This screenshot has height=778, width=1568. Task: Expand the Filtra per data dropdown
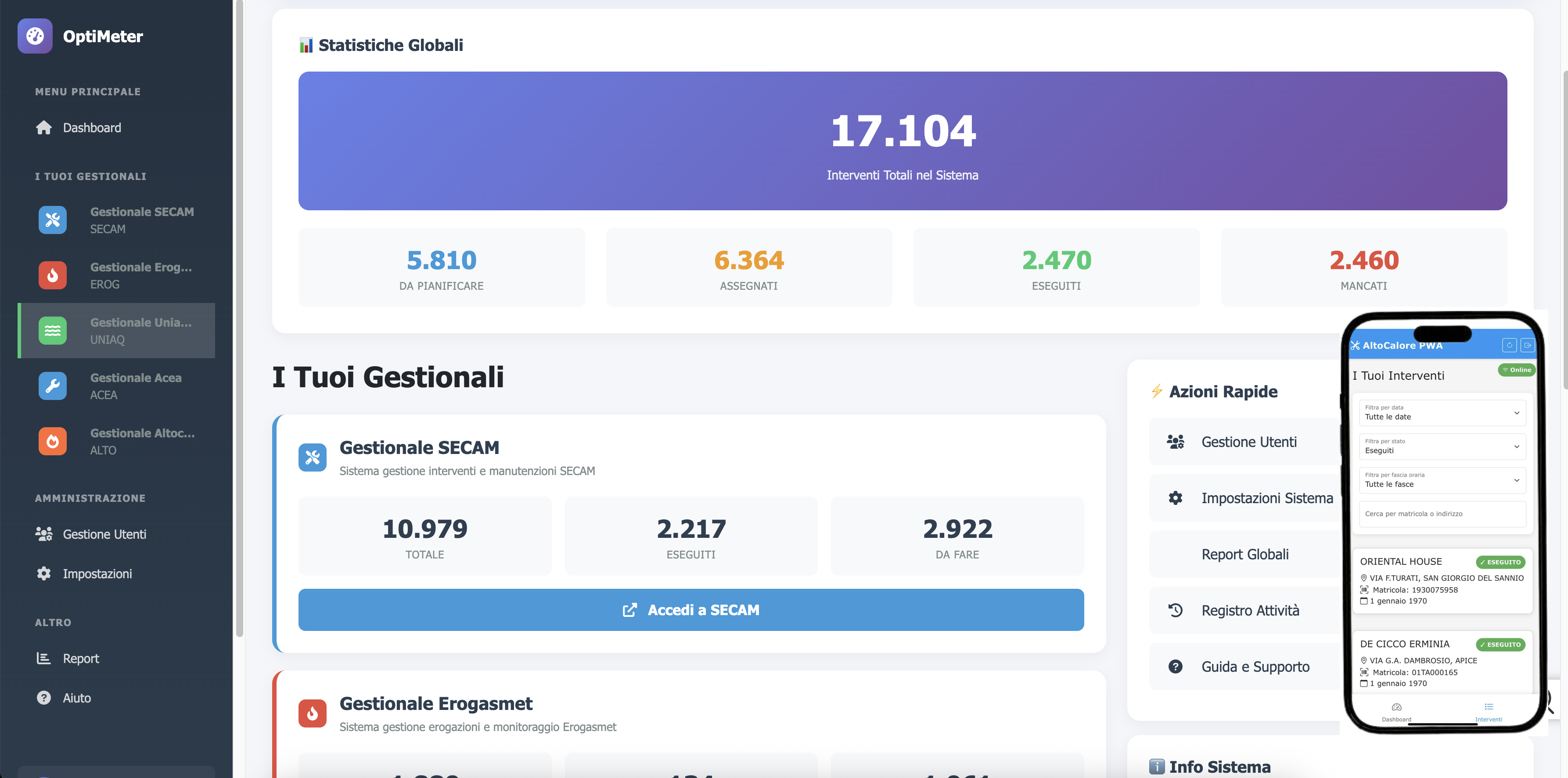coord(1442,413)
